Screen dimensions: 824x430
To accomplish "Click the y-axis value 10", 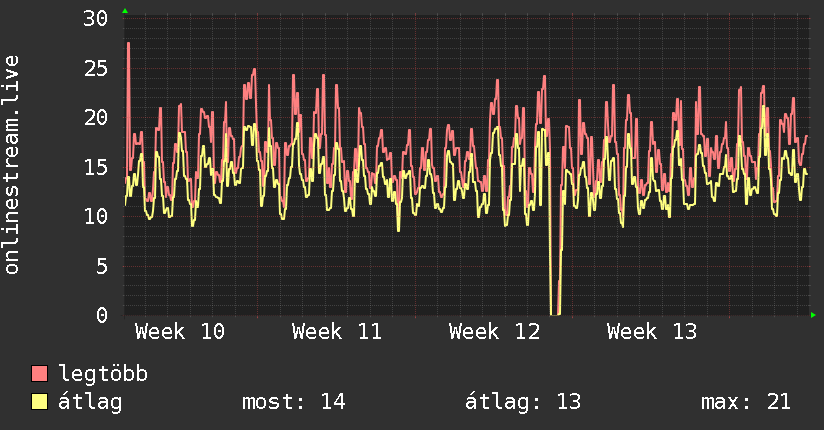I will (x=96, y=216).
